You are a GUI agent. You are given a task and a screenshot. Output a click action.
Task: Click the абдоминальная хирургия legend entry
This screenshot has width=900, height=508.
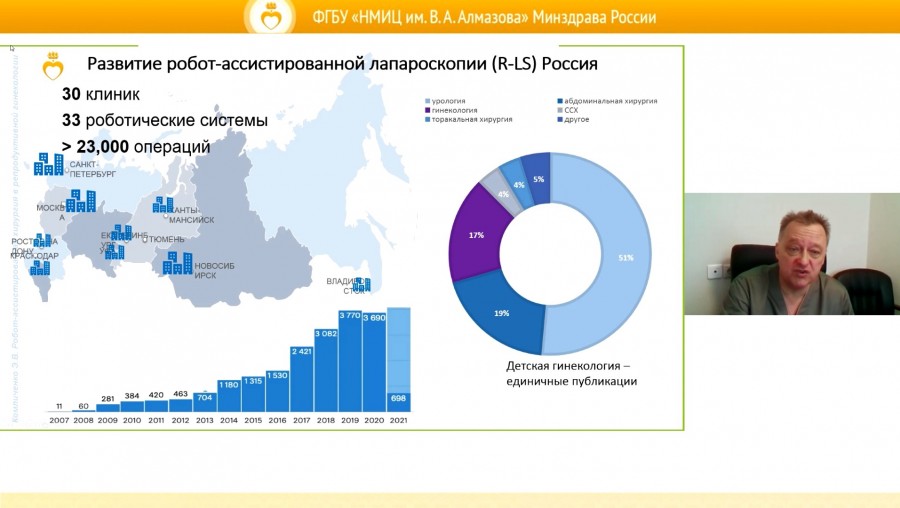coord(610,101)
